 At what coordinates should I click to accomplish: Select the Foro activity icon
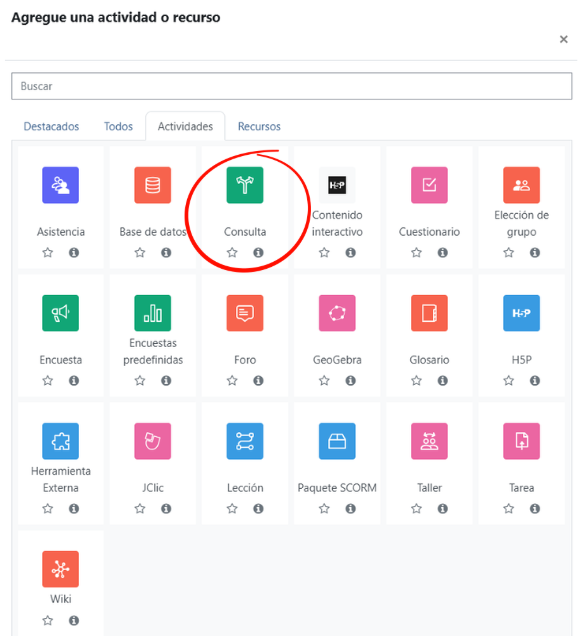(x=245, y=313)
